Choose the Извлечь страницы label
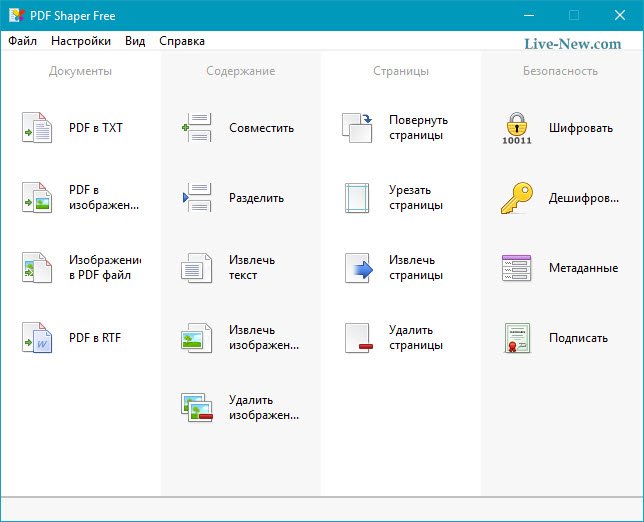Viewport: 644px width, 522px height. (x=416, y=267)
